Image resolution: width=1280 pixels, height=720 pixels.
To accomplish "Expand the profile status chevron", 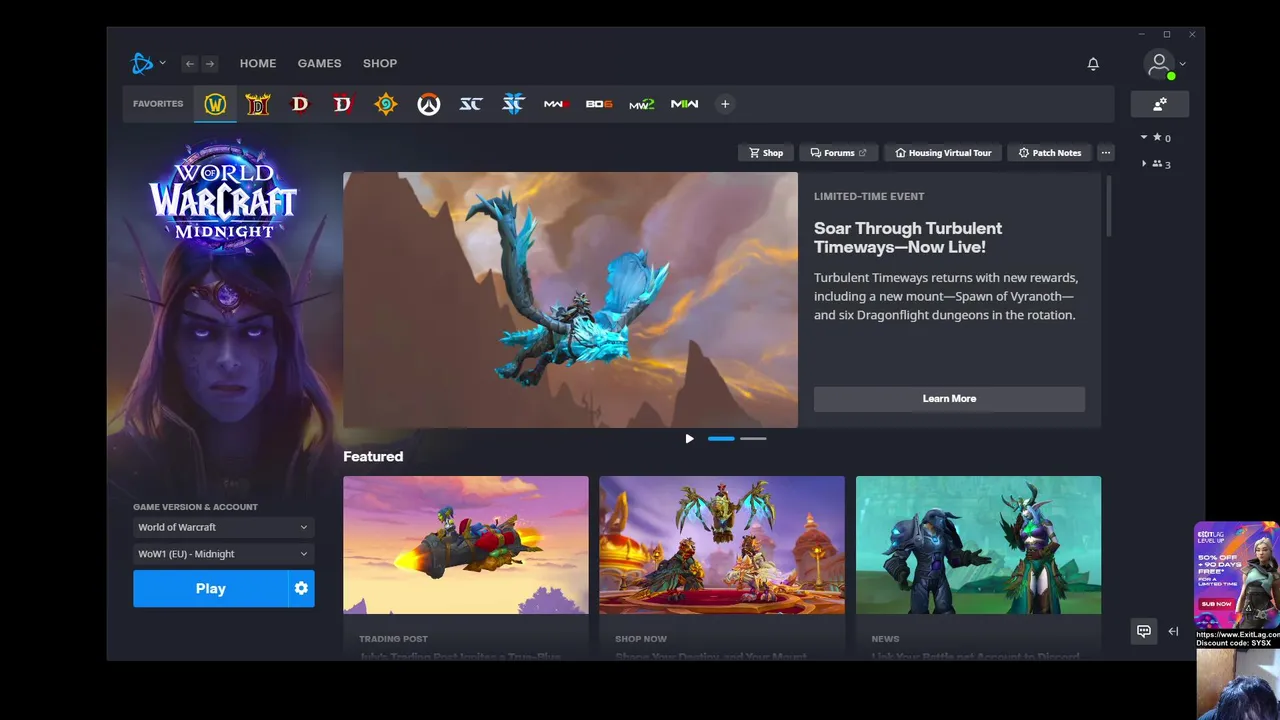I will pyautogui.click(x=1183, y=64).
